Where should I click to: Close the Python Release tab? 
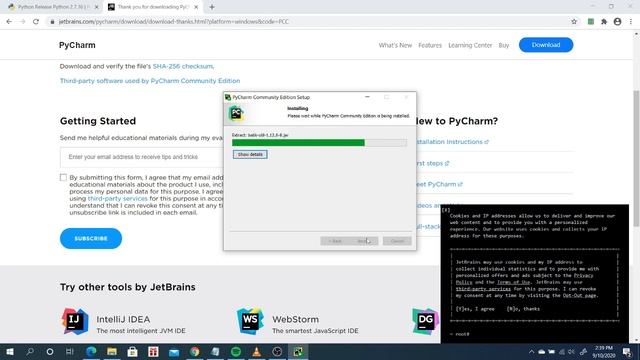pyautogui.click(x=96, y=7)
